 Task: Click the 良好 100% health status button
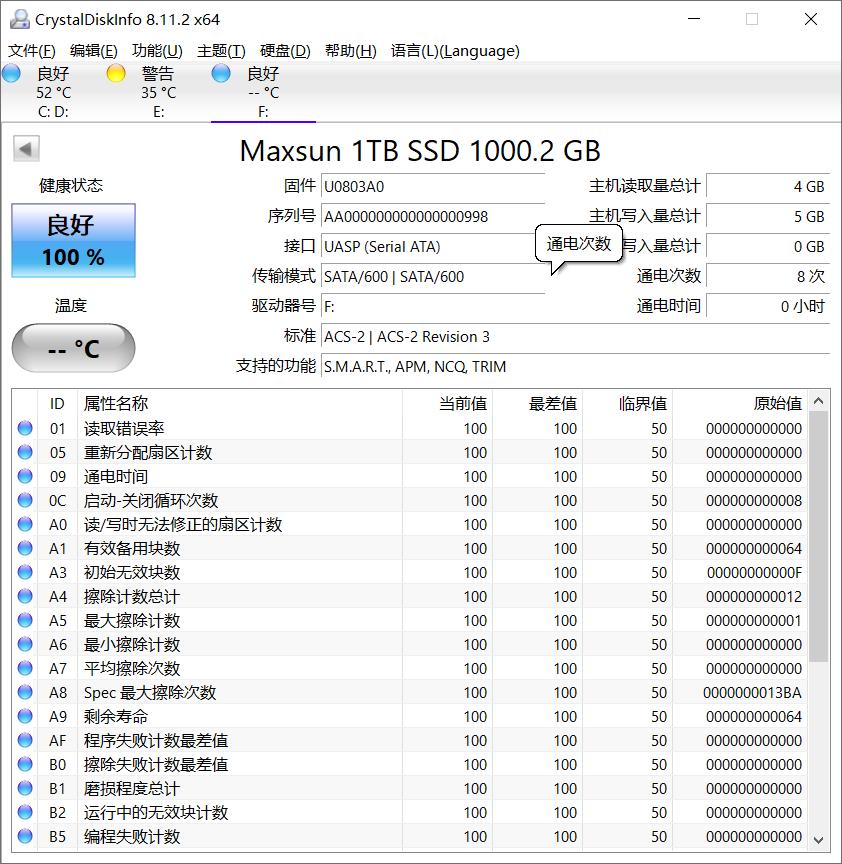tap(72, 241)
